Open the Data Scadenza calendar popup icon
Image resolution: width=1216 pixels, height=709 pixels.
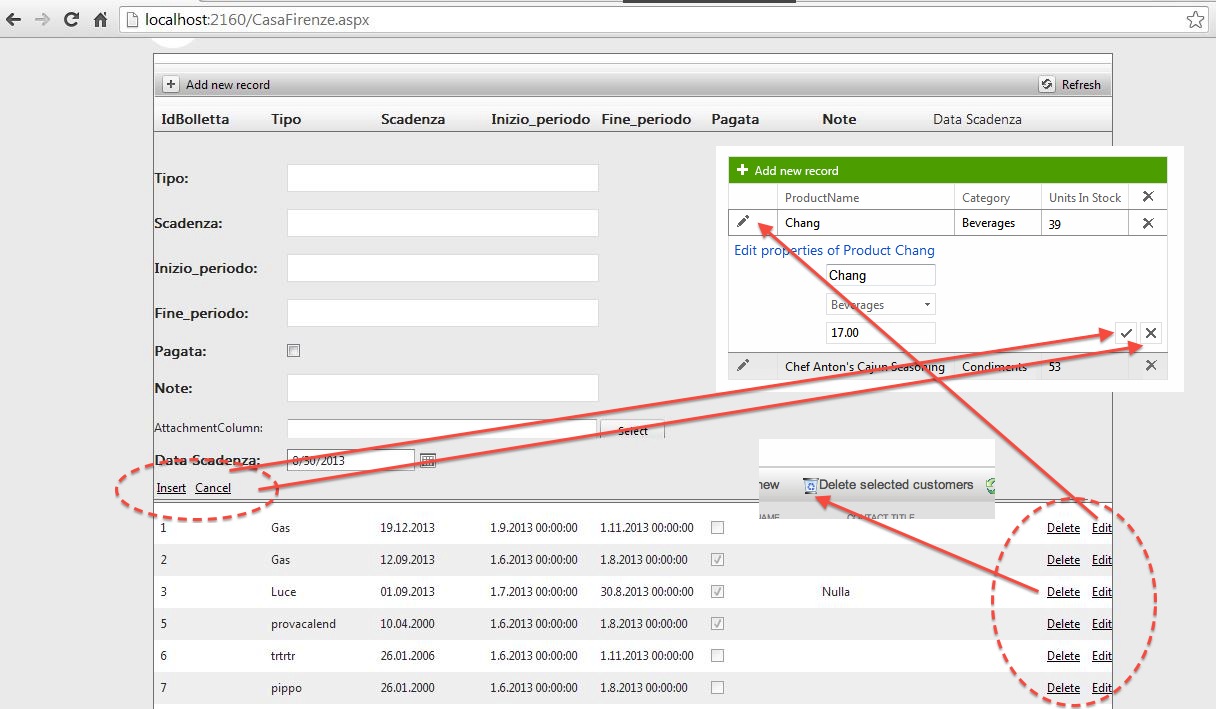point(428,460)
